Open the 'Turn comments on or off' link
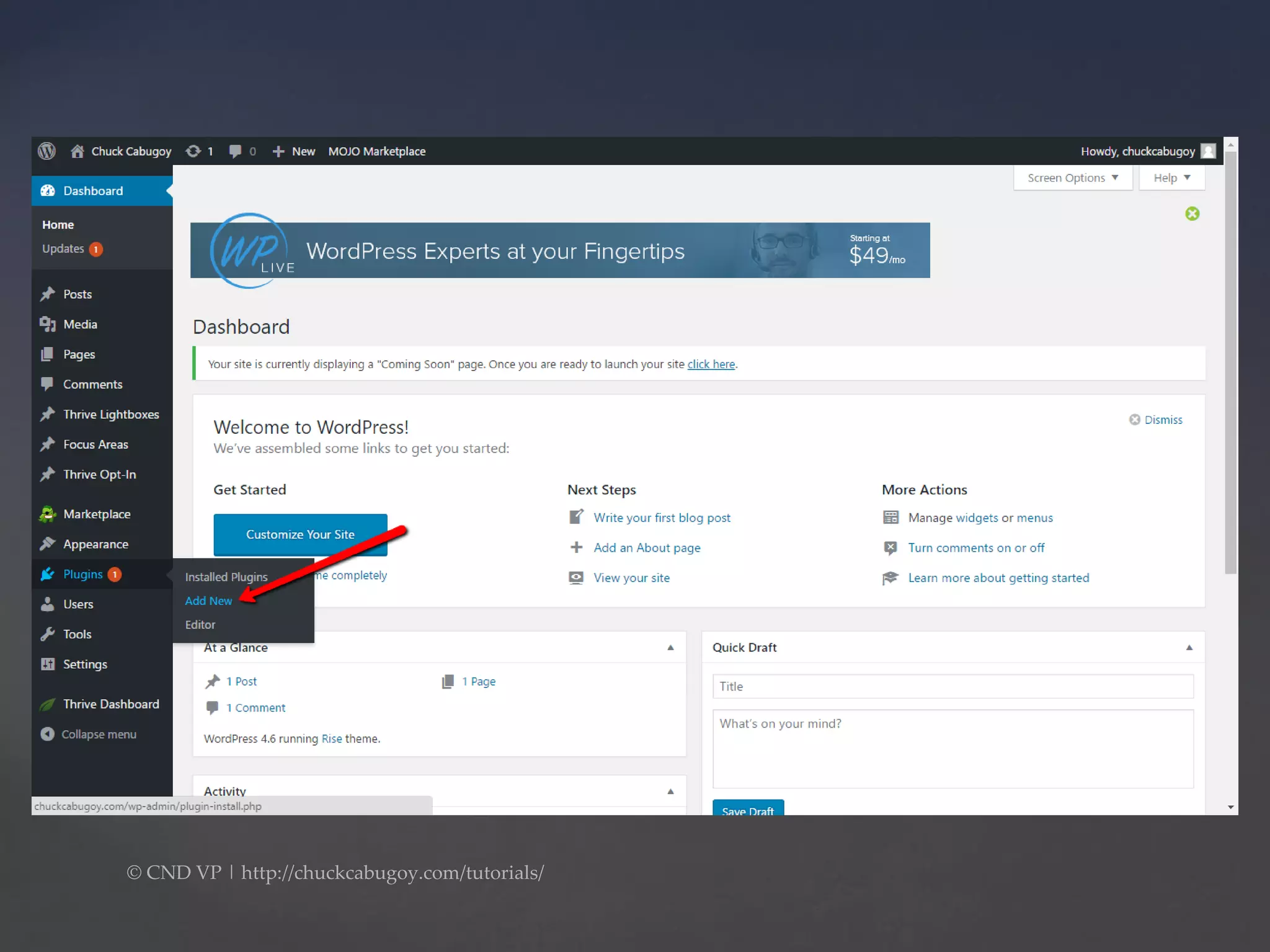Viewport: 1270px width, 952px height. pos(976,548)
